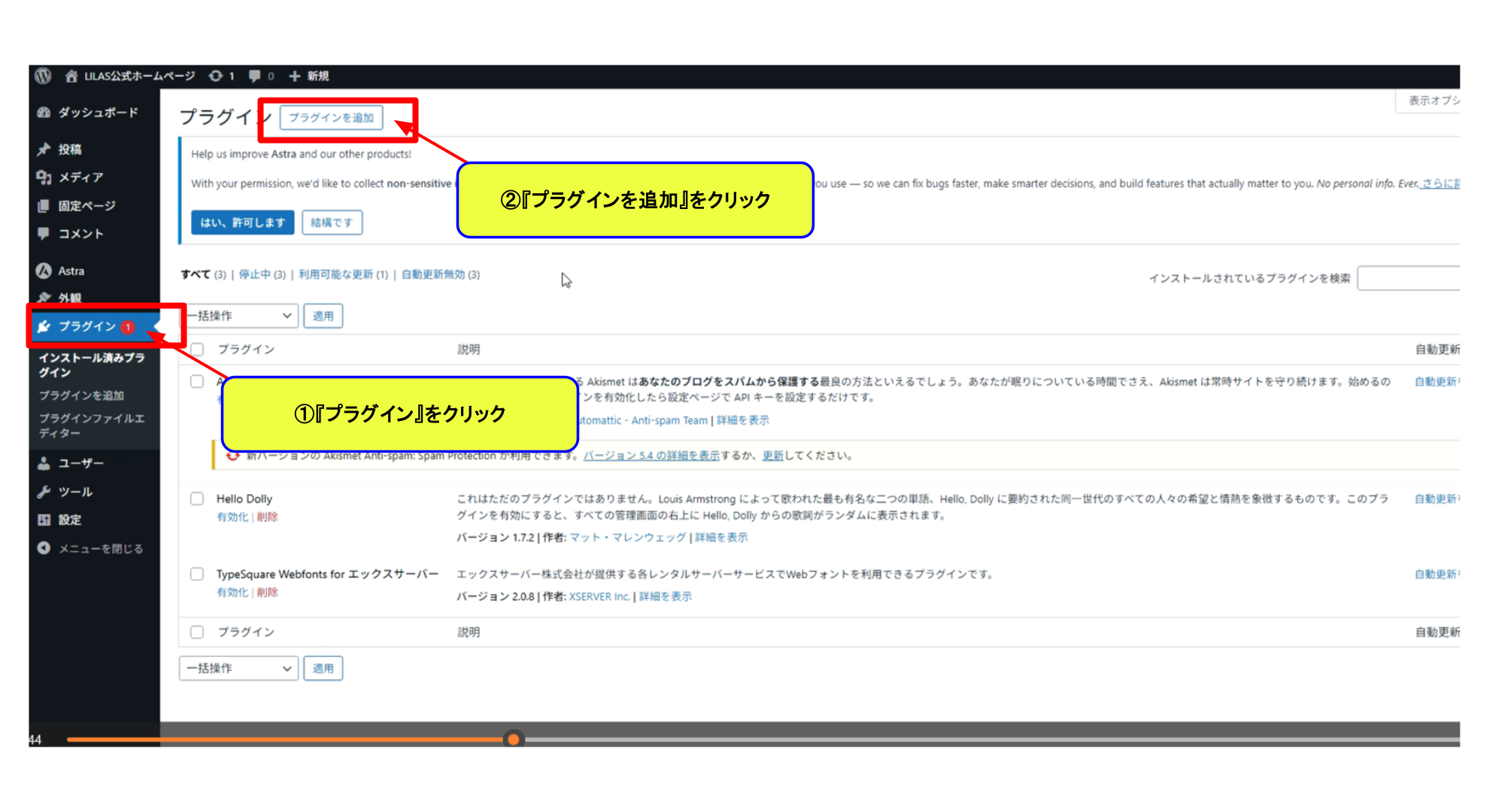Click the video progress bar handle
Screen dimensions: 1489x812
(514, 739)
